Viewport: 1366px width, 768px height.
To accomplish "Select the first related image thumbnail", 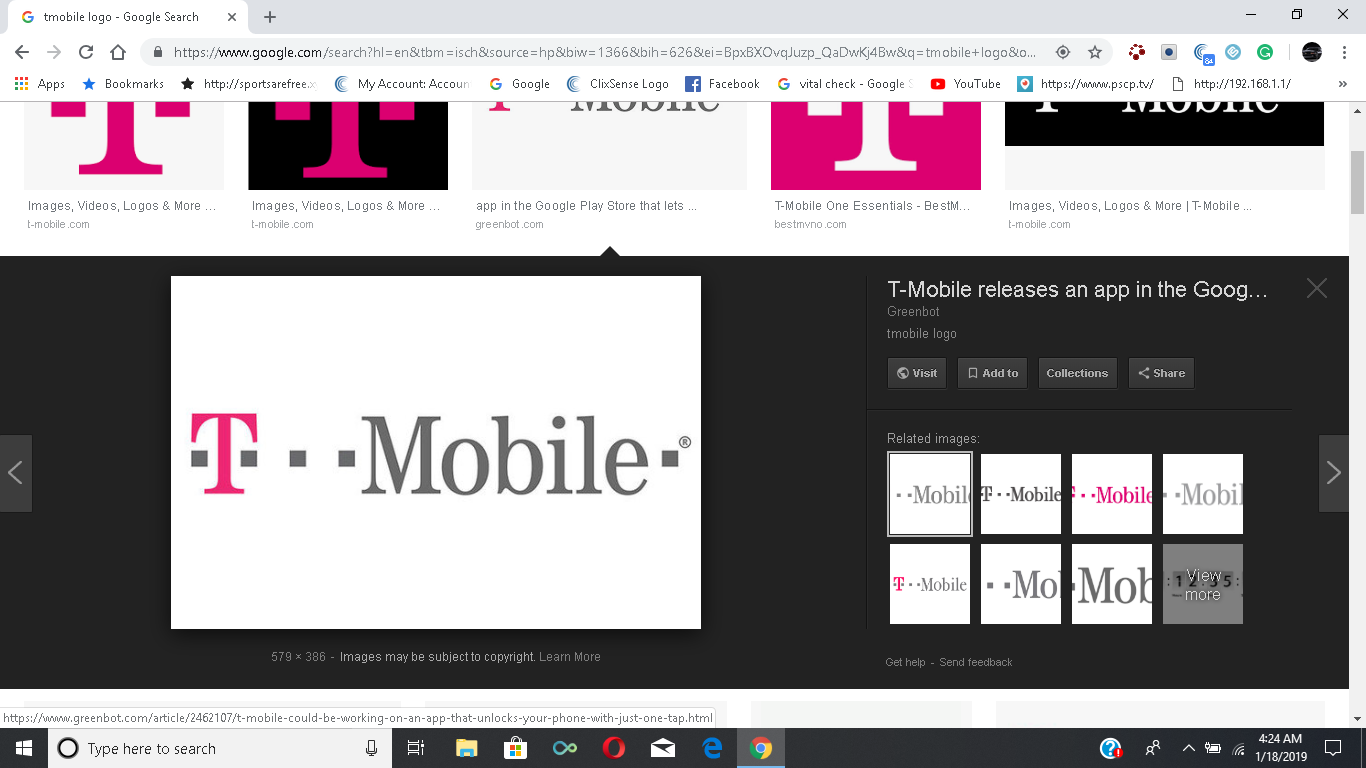I will click(930, 494).
